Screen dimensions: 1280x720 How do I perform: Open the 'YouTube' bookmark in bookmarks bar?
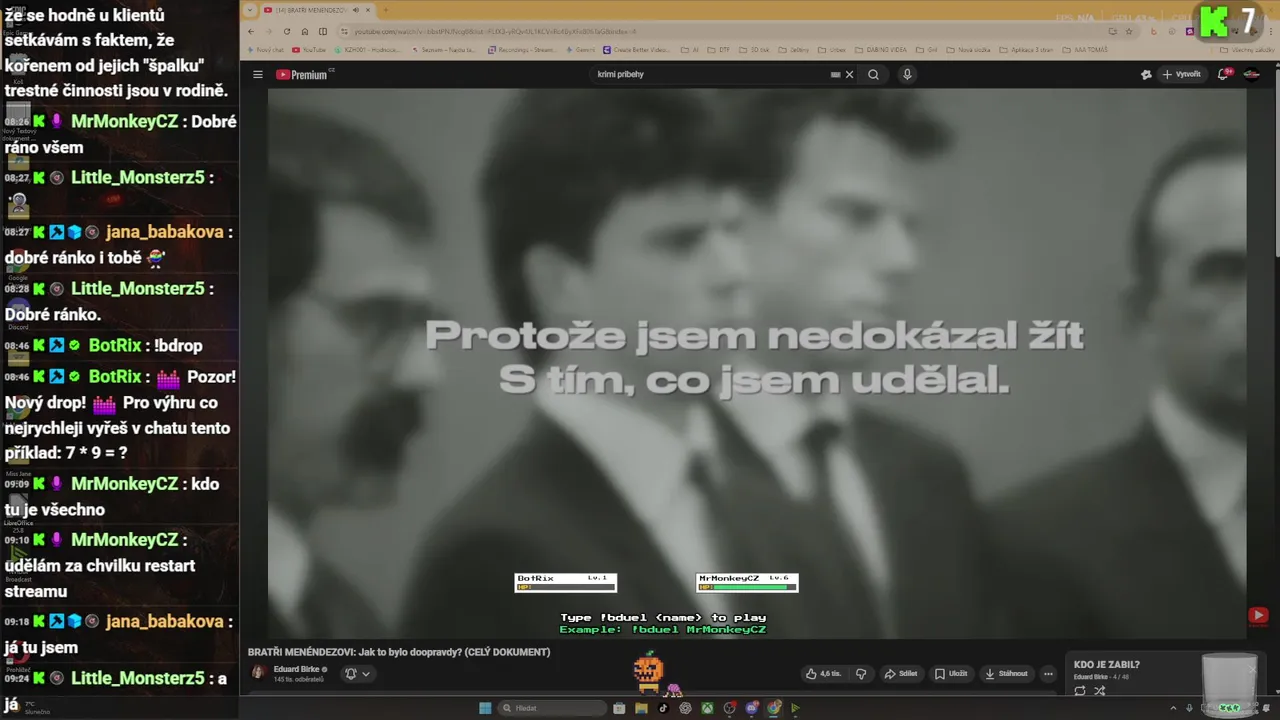[x=309, y=49]
